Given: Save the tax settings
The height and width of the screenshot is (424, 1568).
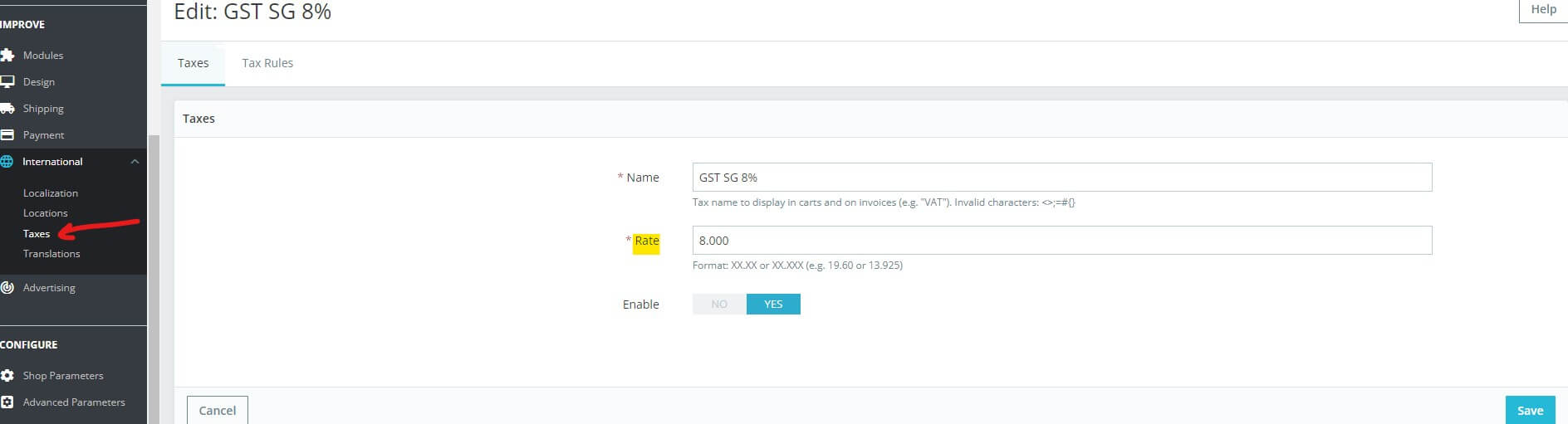Looking at the screenshot, I should pos(1530,411).
